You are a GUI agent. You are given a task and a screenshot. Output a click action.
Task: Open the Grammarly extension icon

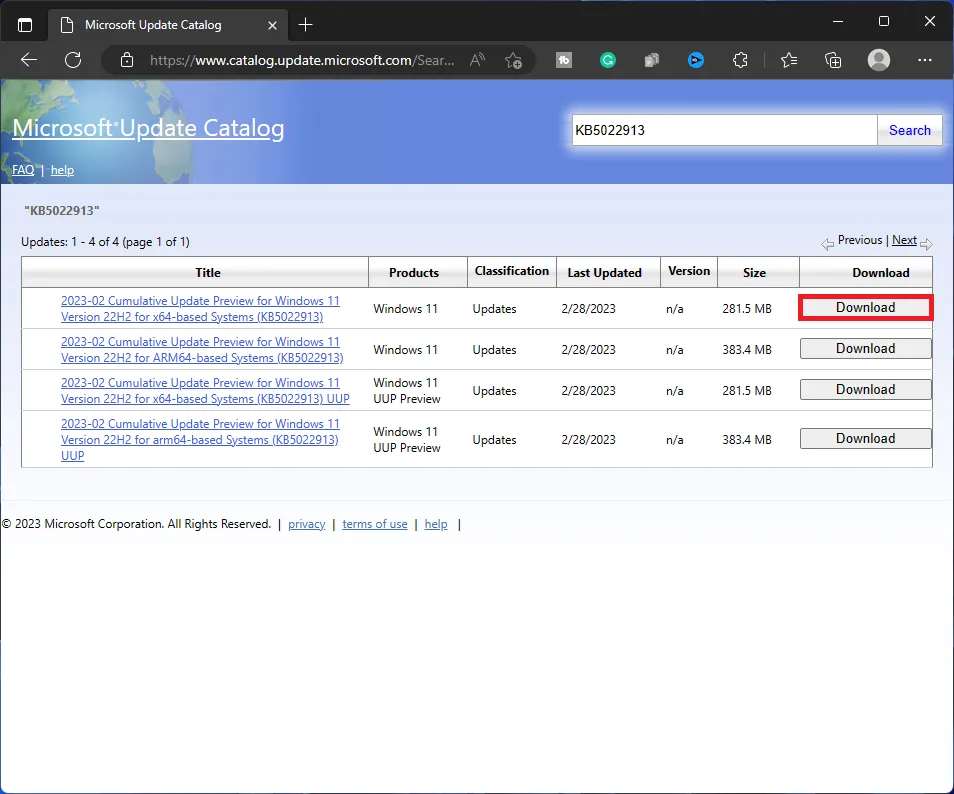coord(608,60)
